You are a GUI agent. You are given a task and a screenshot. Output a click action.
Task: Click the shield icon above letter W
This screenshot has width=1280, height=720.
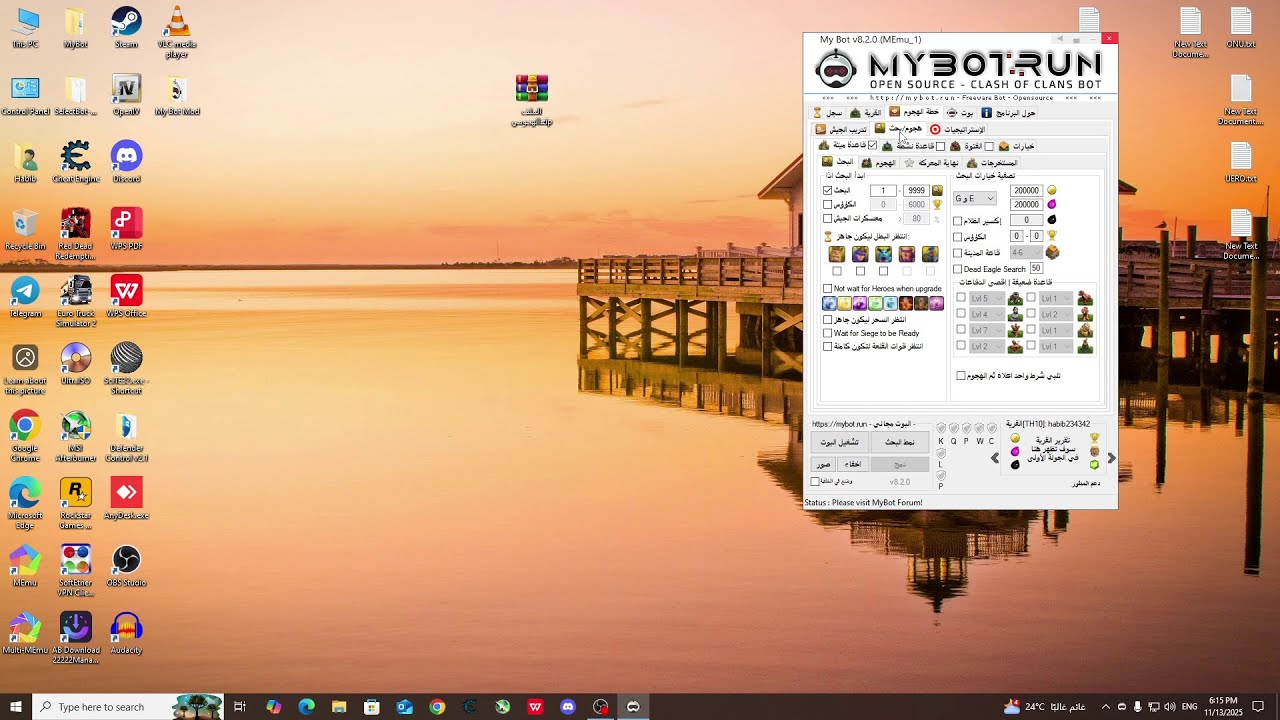pyautogui.click(x=979, y=428)
